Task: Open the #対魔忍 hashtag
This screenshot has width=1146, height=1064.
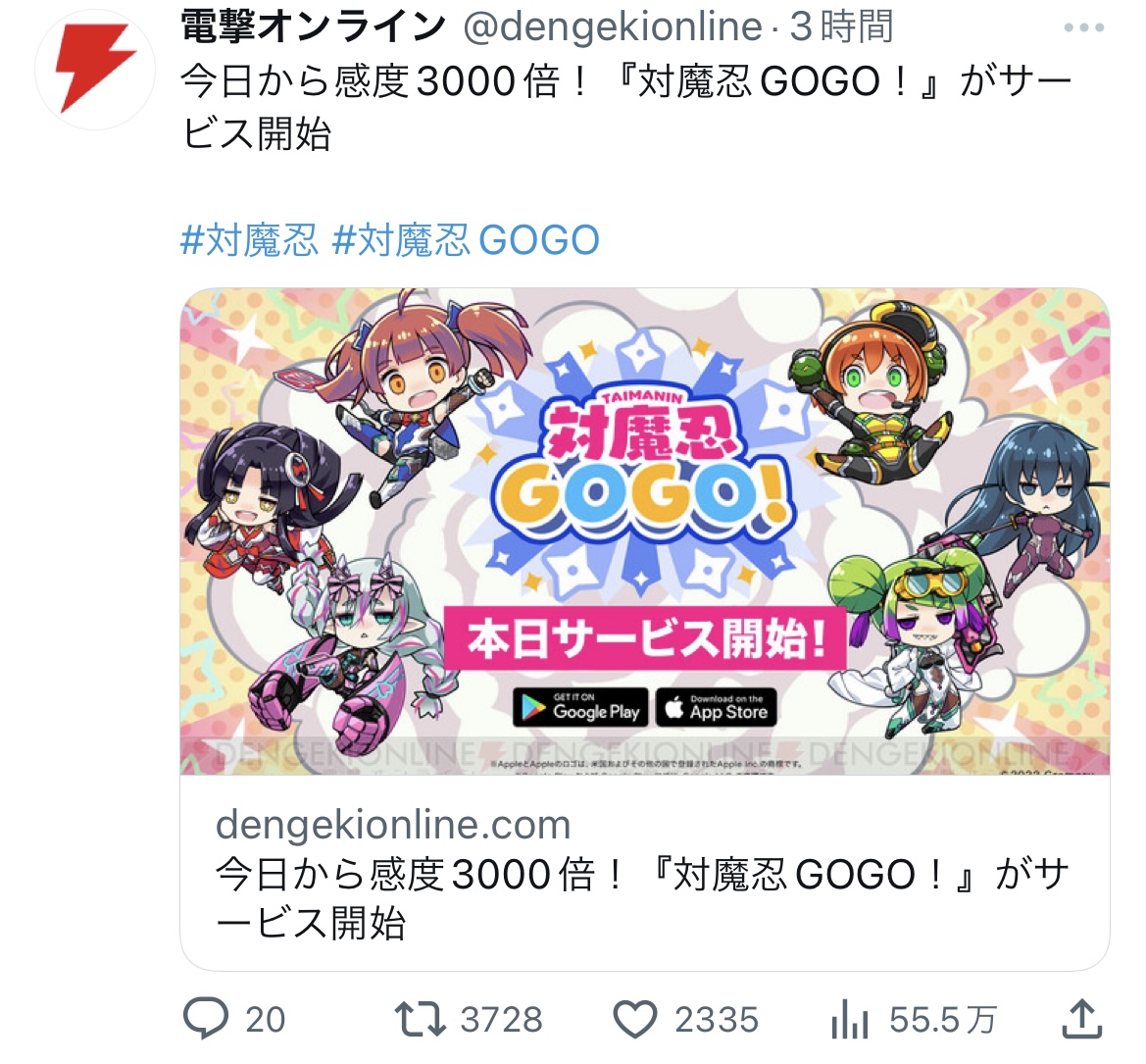Action: pos(249,240)
